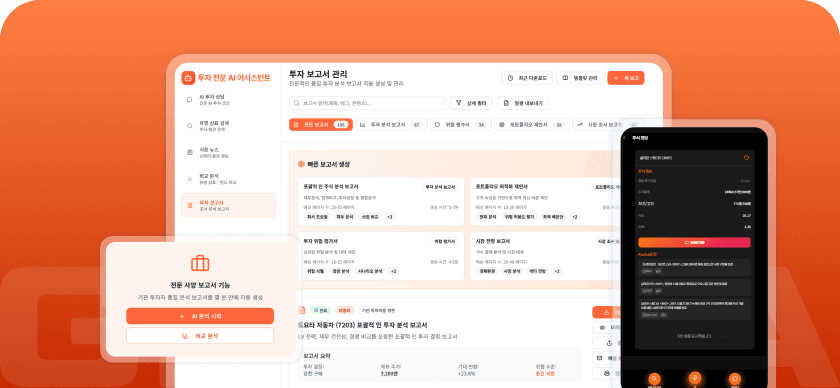Click the newspaper icon beside 시장 뉴스

190,153
